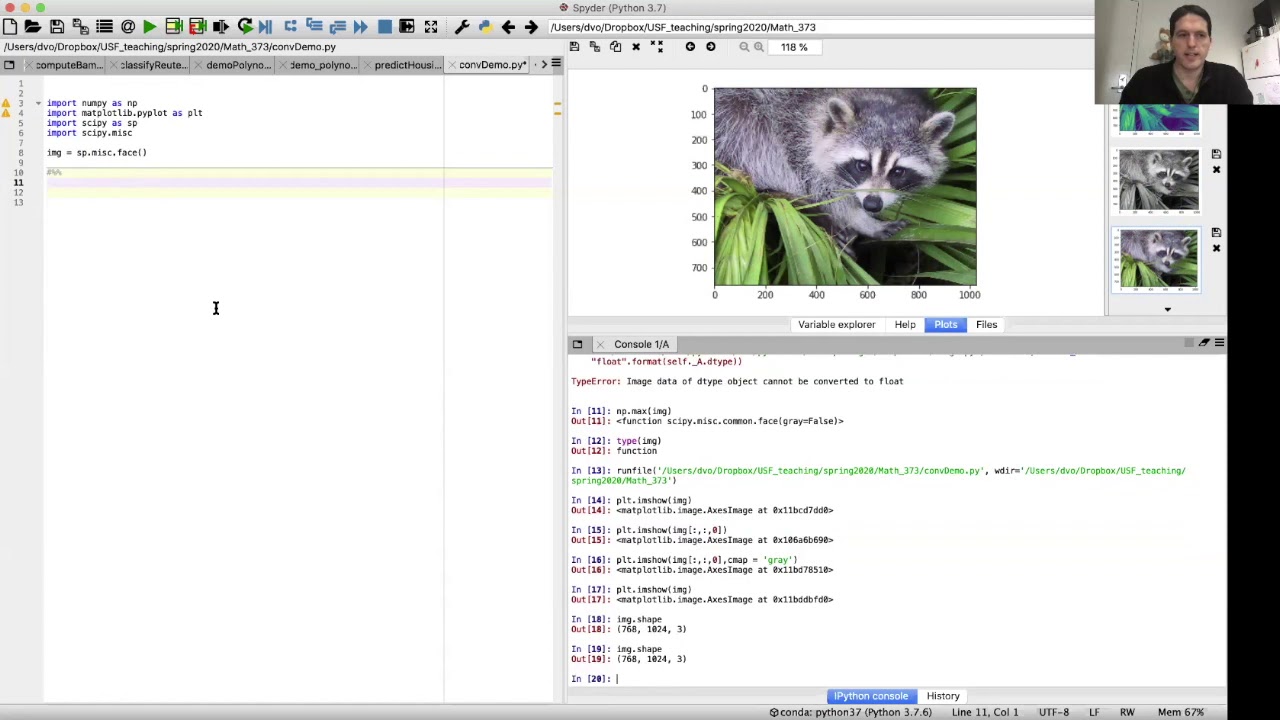Image resolution: width=1280 pixels, height=720 pixels.
Task: Run current cell and advance to next
Action: [x=197, y=27]
